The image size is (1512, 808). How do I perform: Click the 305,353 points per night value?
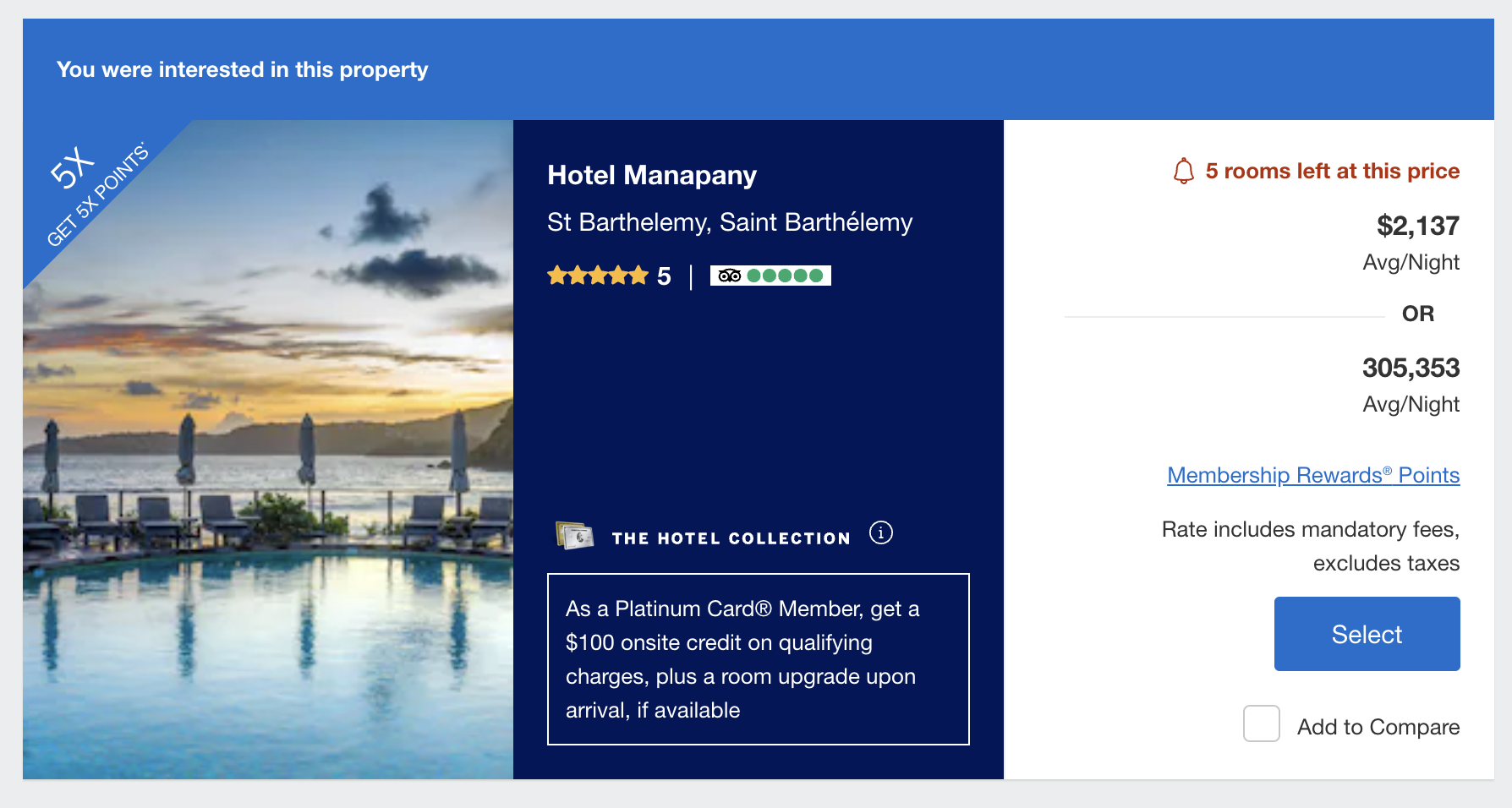pyautogui.click(x=1411, y=368)
